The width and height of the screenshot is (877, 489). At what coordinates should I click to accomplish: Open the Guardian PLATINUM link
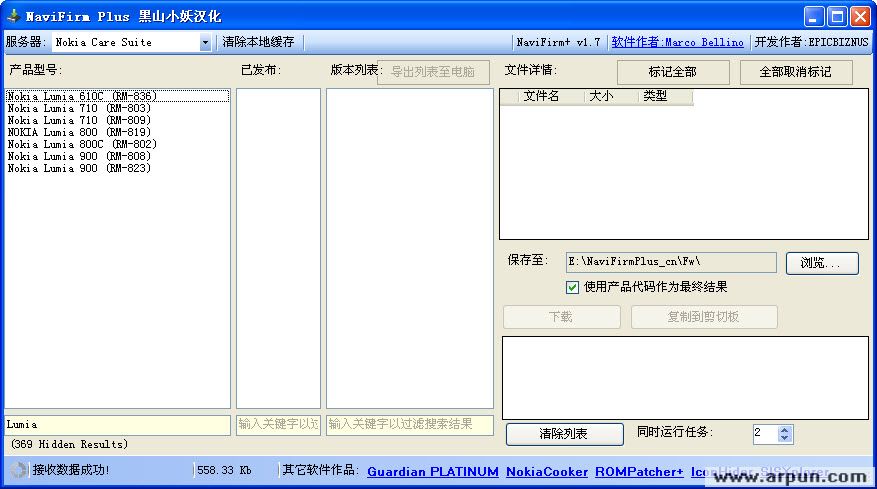(x=432, y=471)
